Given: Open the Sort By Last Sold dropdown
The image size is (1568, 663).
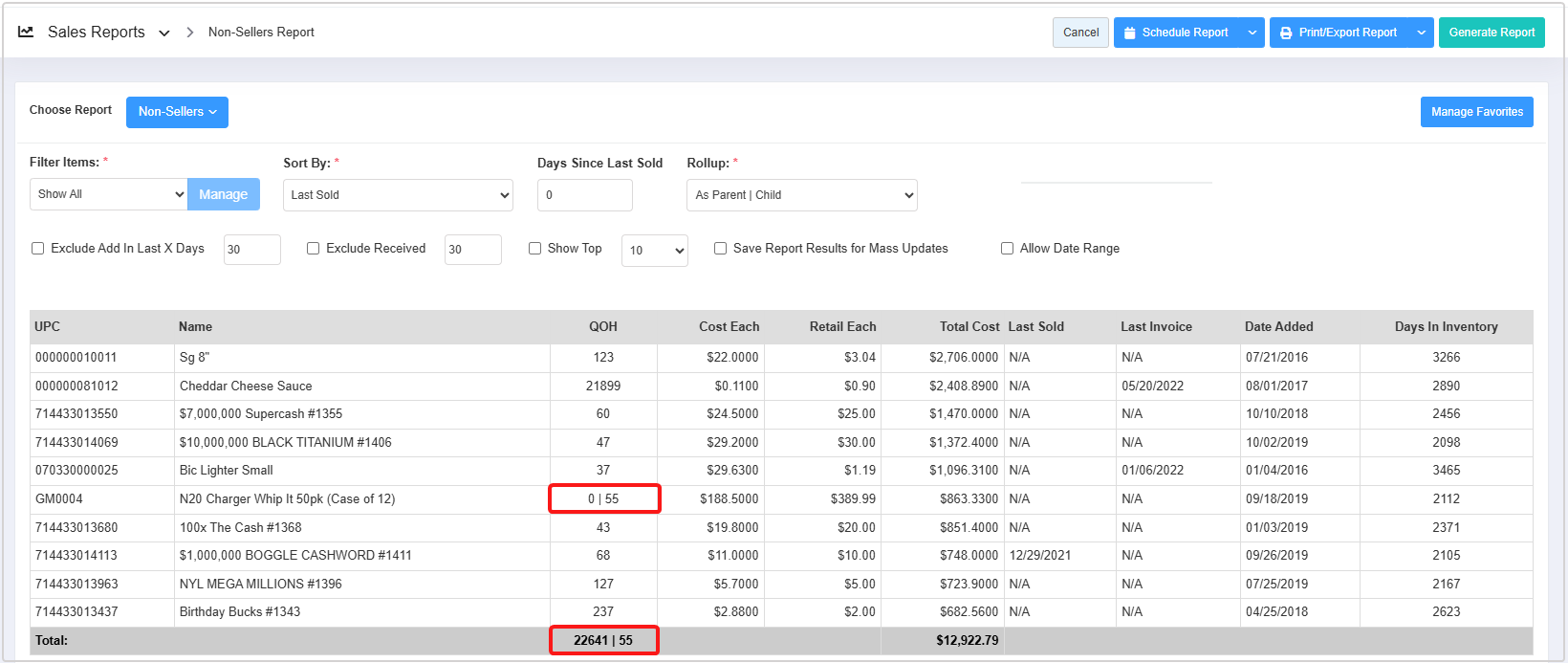Looking at the screenshot, I should [x=398, y=195].
